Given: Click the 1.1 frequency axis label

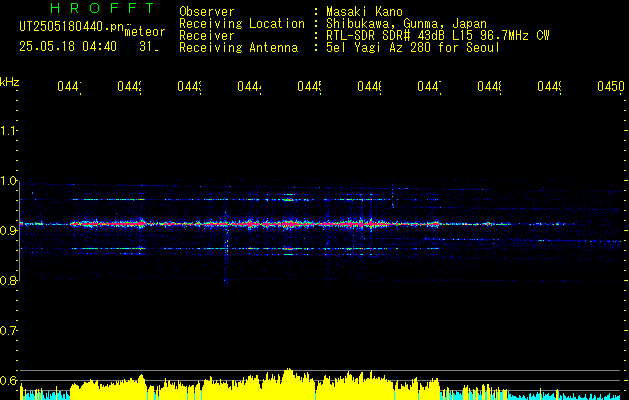Looking at the screenshot, I should click(x=8, y=131).
